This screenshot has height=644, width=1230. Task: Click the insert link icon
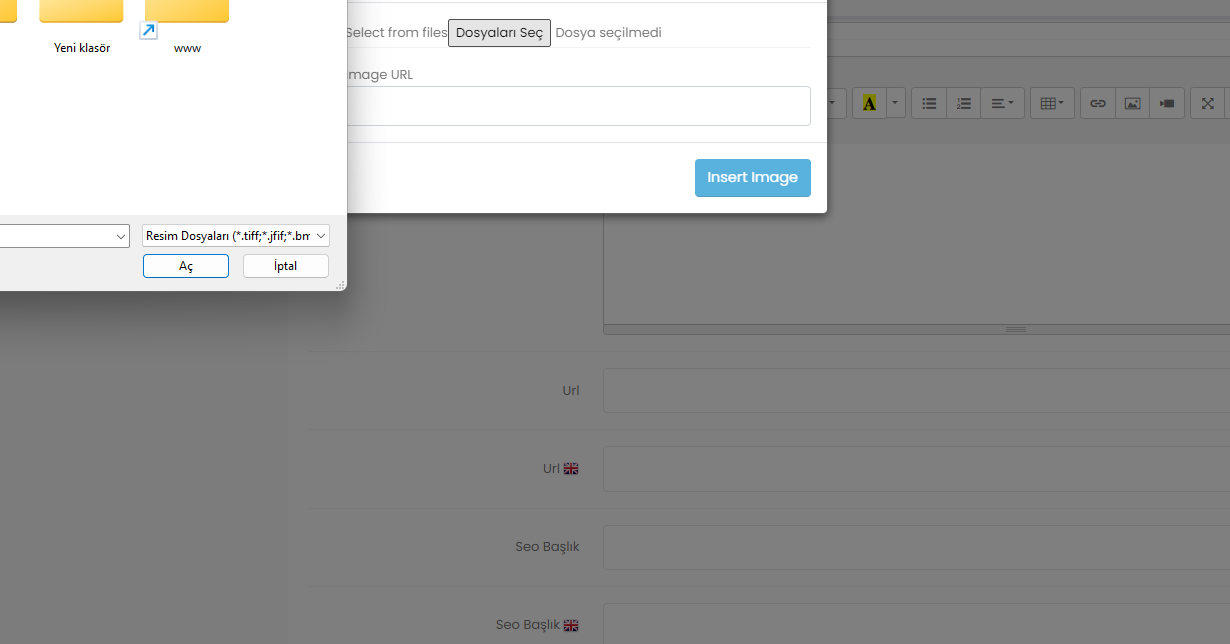click(x=1097, y=103)
